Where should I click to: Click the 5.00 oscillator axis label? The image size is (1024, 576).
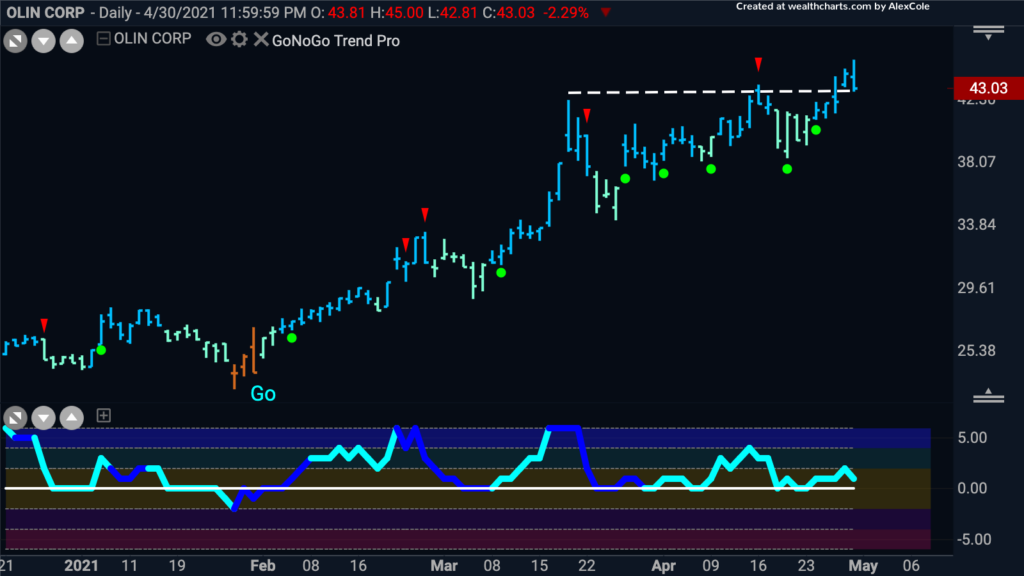click(972, 438)
